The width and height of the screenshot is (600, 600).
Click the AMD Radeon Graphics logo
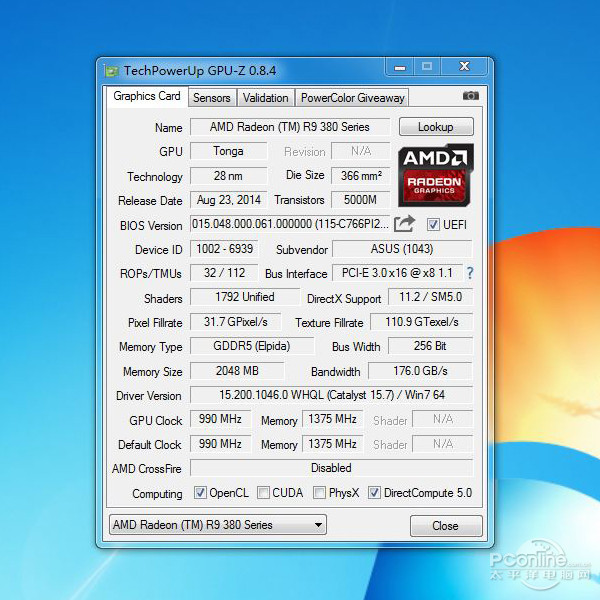click(x=436, y=176)
